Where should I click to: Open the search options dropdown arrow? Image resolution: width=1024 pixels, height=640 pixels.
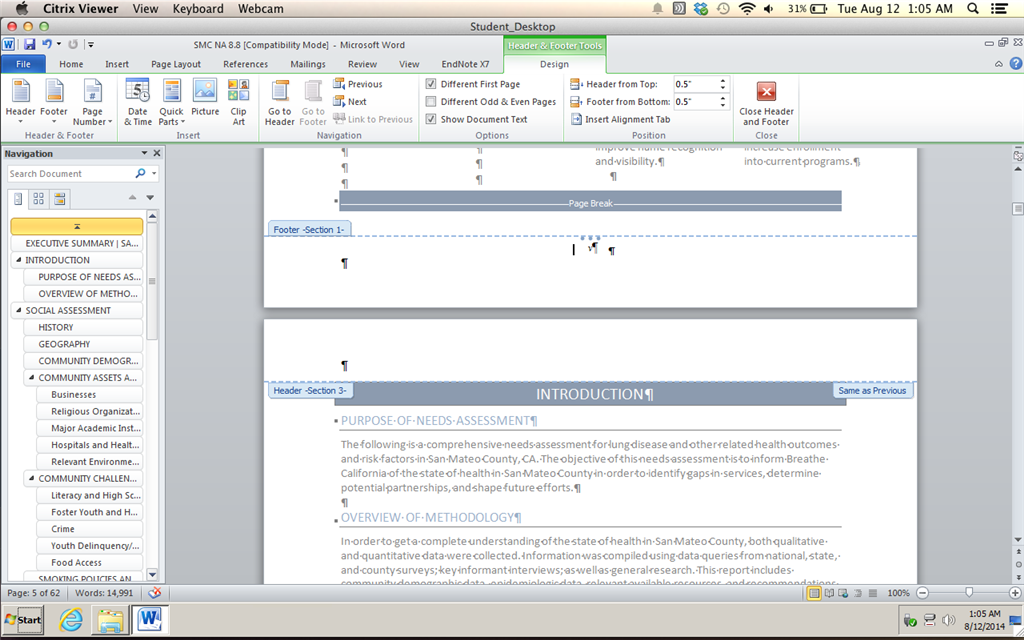coord(154,174)
